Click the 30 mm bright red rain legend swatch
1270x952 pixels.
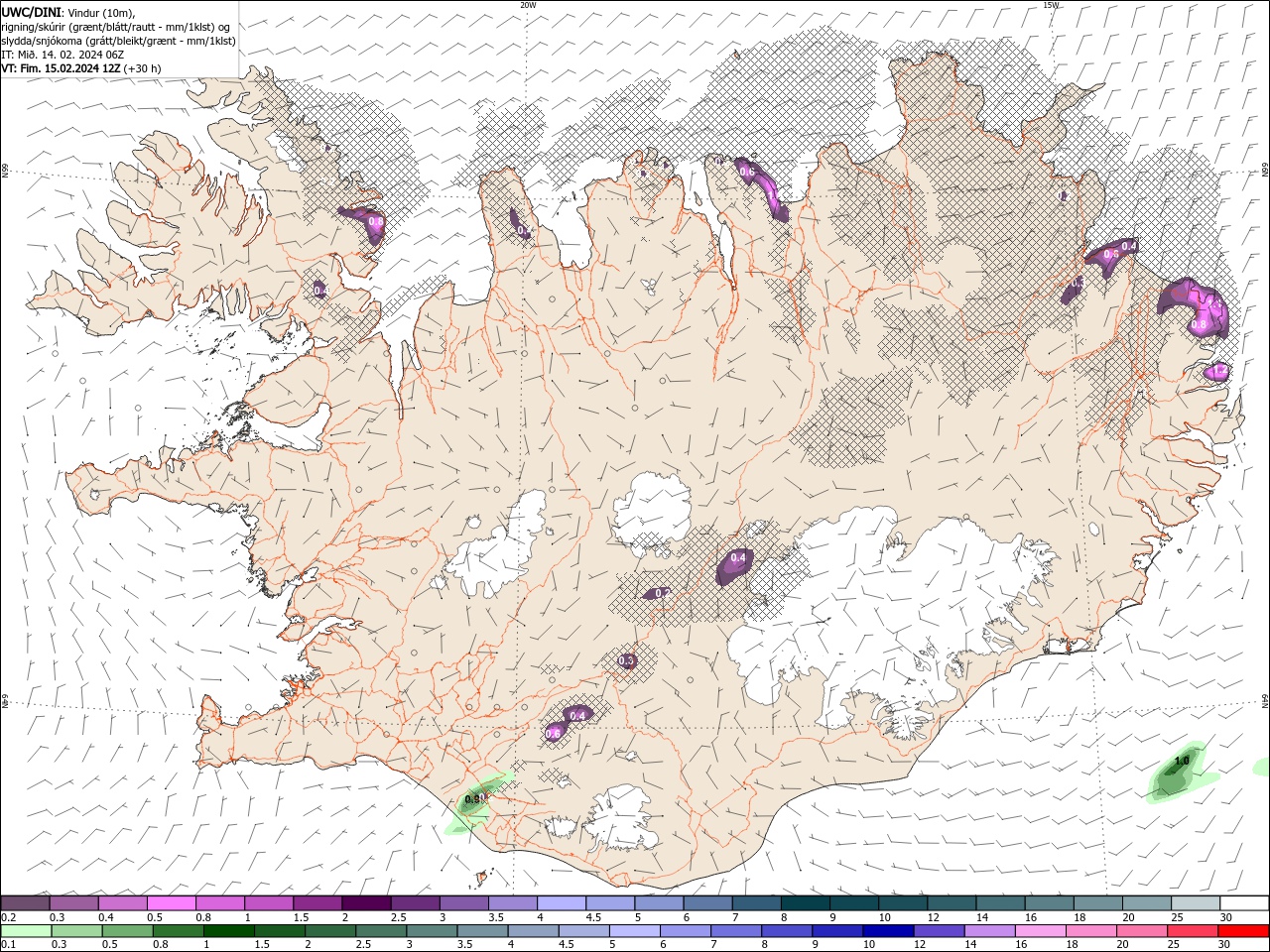[1242, 931]
